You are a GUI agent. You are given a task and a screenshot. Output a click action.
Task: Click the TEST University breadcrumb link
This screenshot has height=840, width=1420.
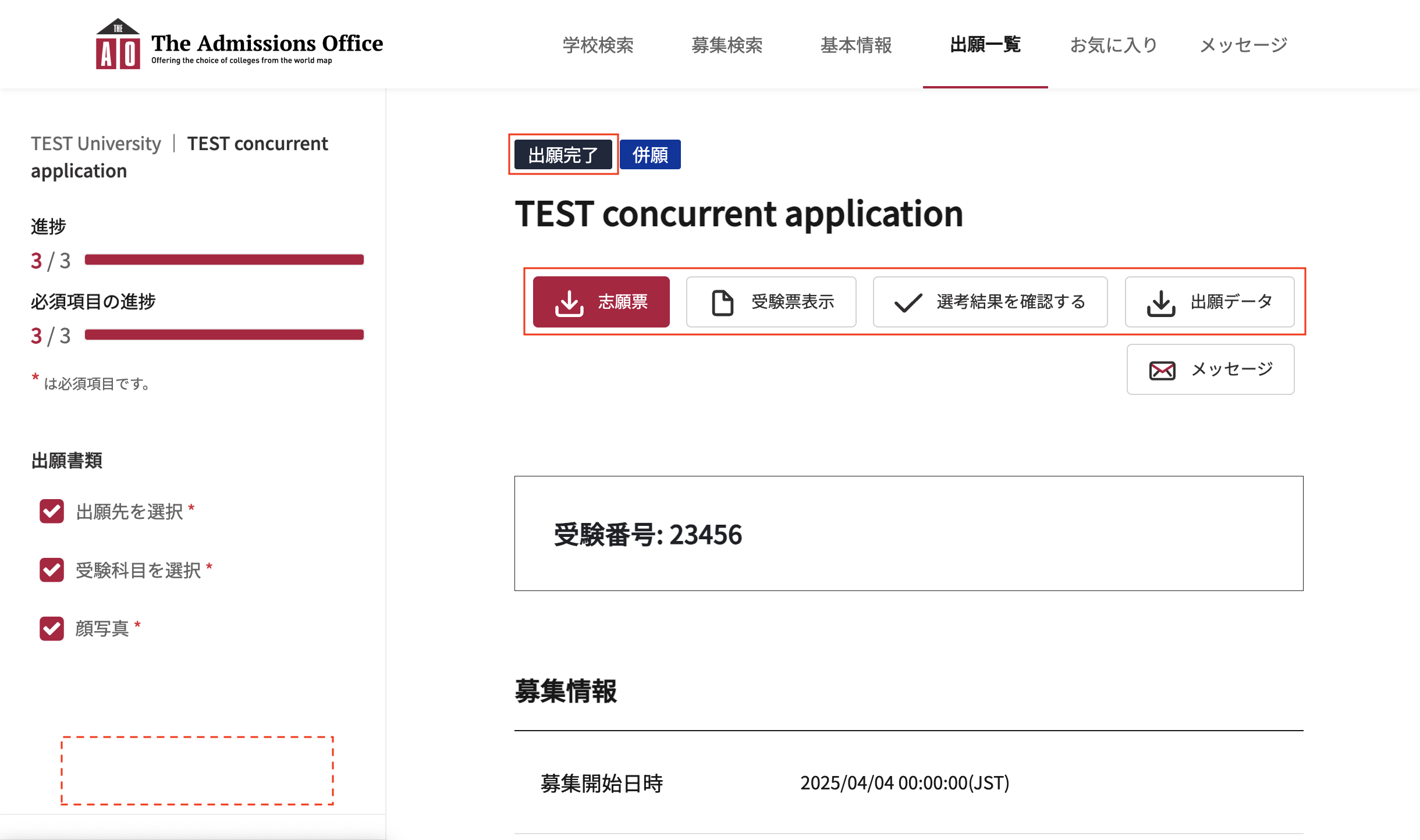pyautogui.click(x=96, y=144)
